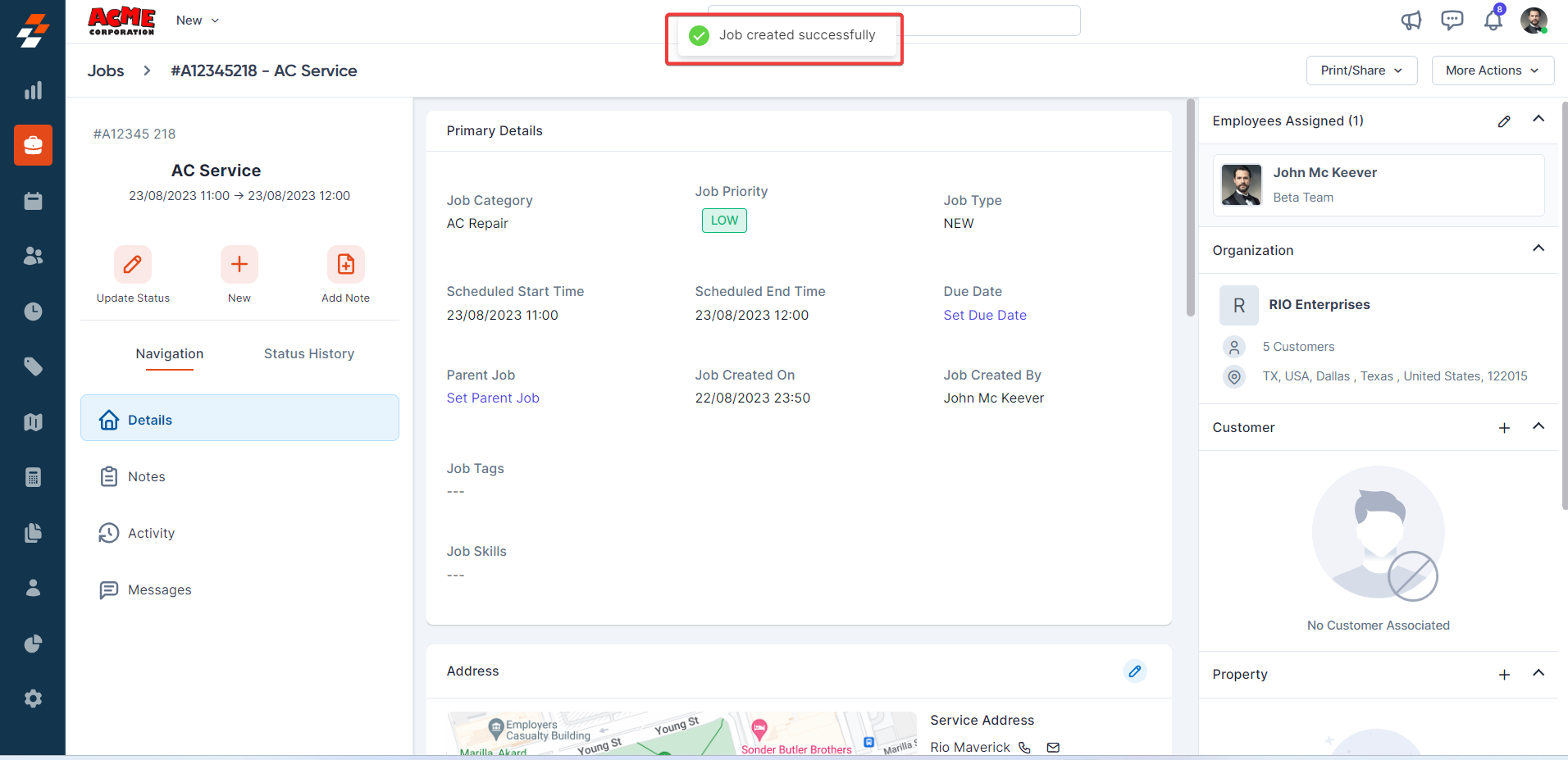The width and height of the screenshot is (1568, 760).
Task: Open the notifications bell icon
Action: click(x=1493, y=20)
